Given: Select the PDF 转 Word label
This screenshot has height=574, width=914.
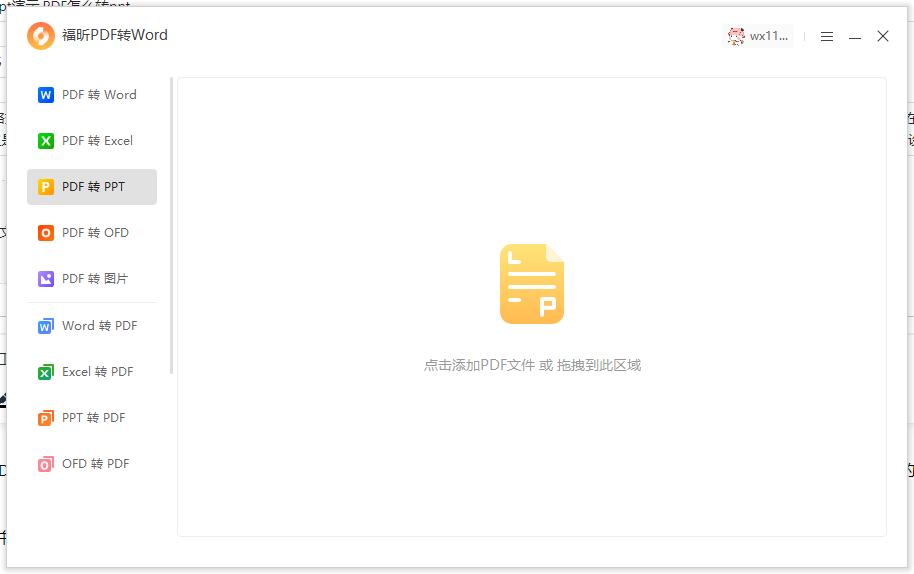Looking at the screenshot, I should point(99,95).
